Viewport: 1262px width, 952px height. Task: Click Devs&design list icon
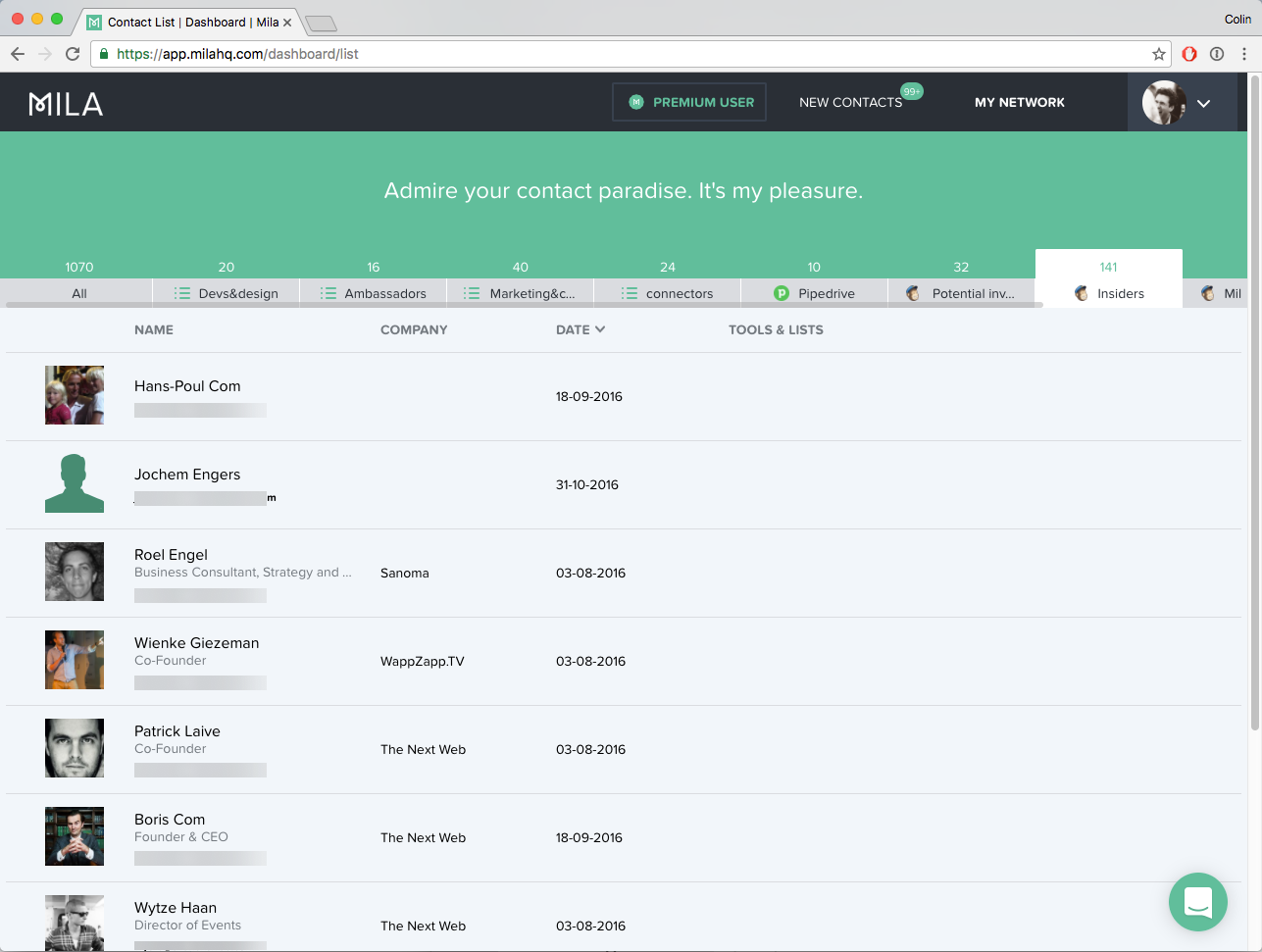pos(182,293)
